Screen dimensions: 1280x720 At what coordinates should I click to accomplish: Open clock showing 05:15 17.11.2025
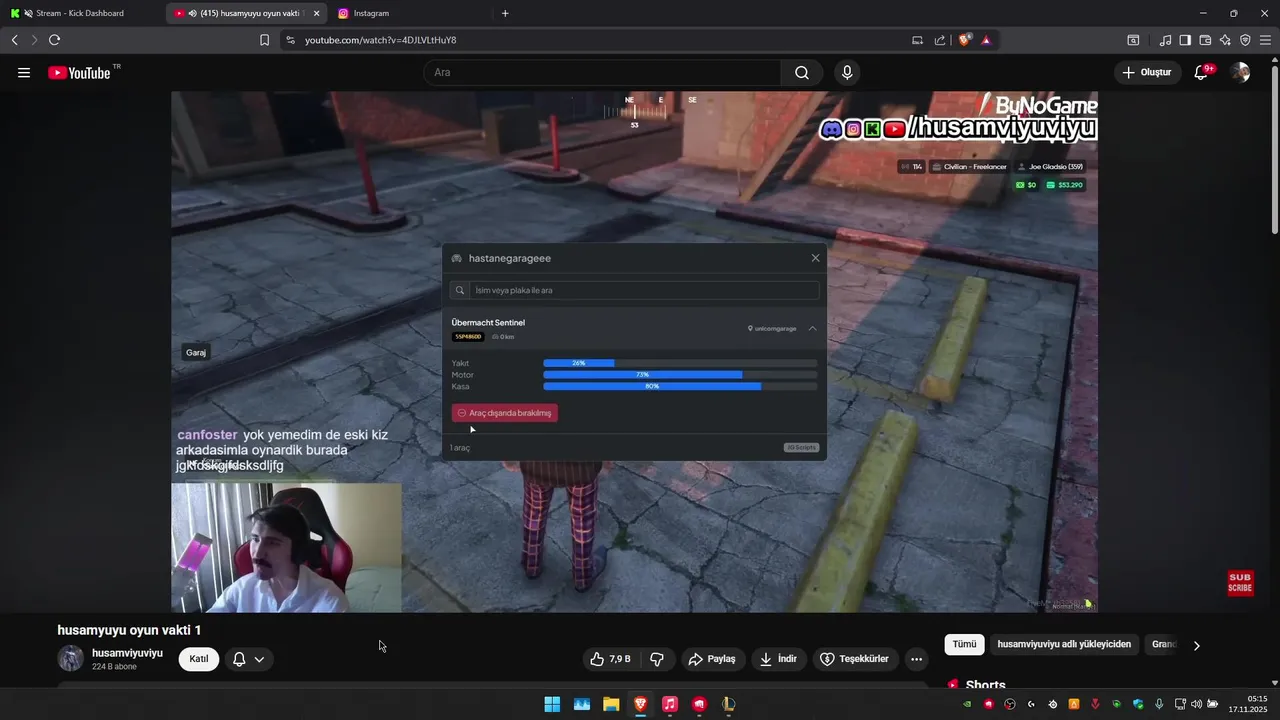coord(1248,704)
